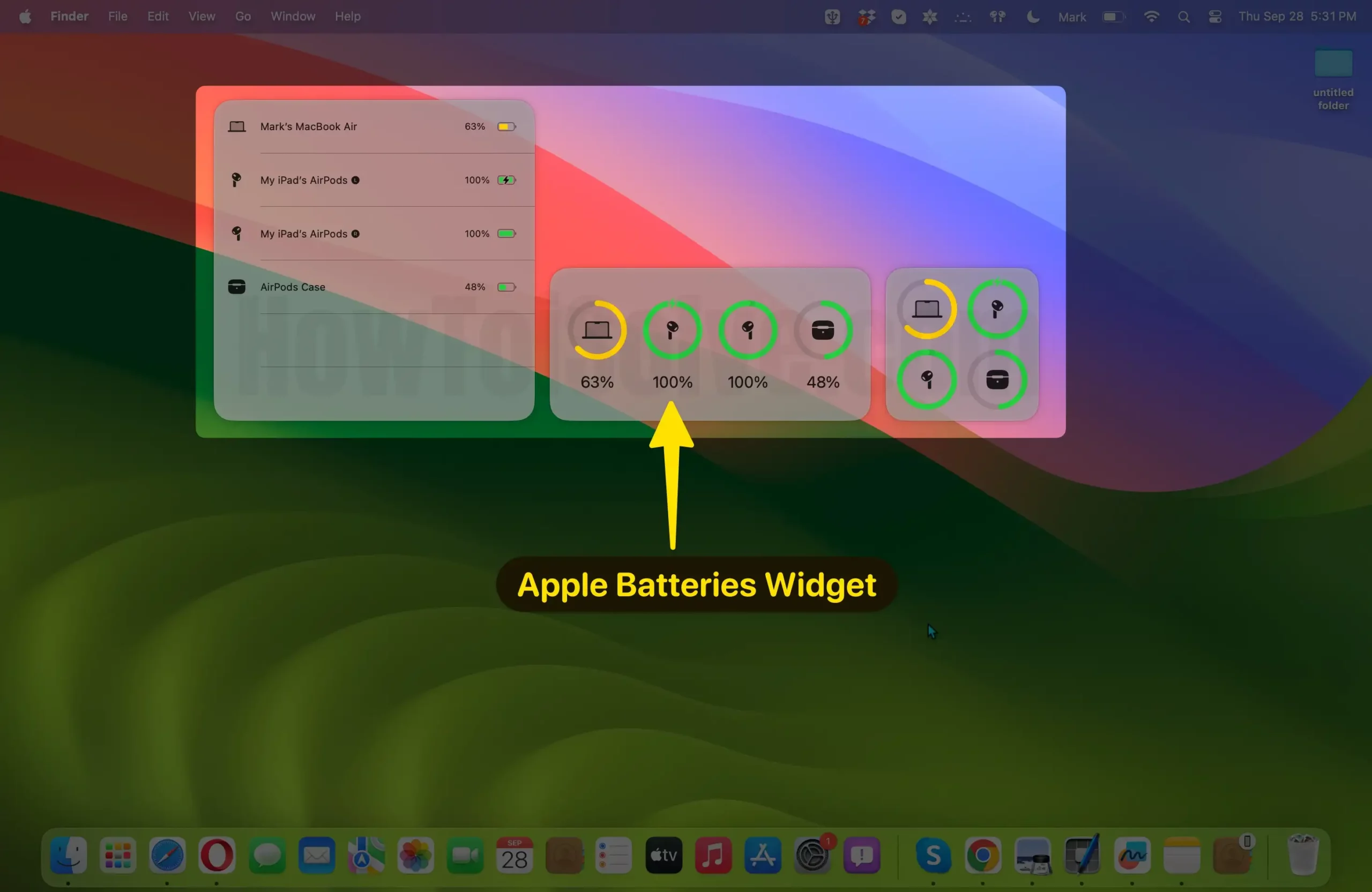Click My iPad's AirPods left (L) row
The height and width of the screenshot is (892, 1372).
(374, 180)
